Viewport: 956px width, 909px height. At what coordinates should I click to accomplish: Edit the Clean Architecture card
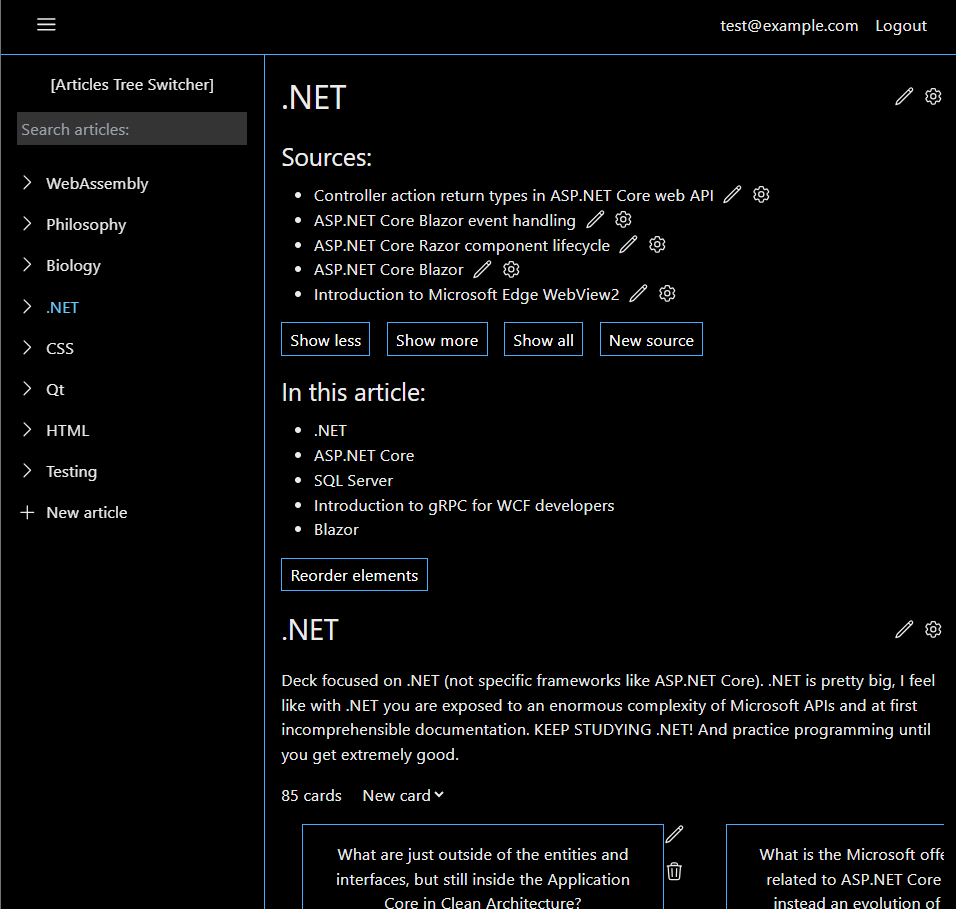674,834
